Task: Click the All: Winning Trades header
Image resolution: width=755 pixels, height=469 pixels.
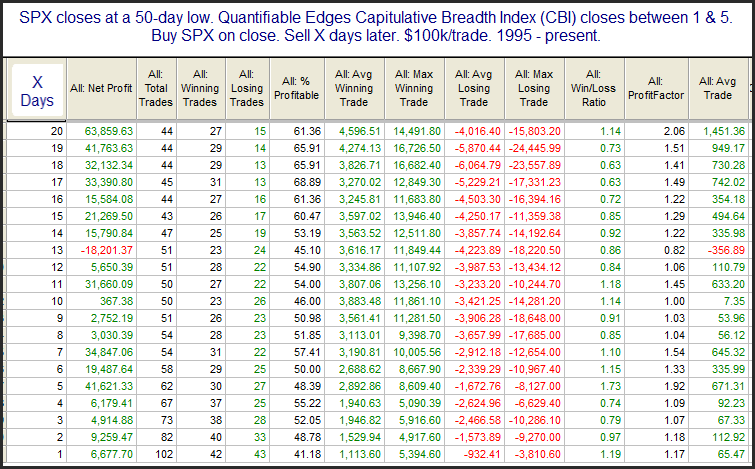Action: point(200,89)
